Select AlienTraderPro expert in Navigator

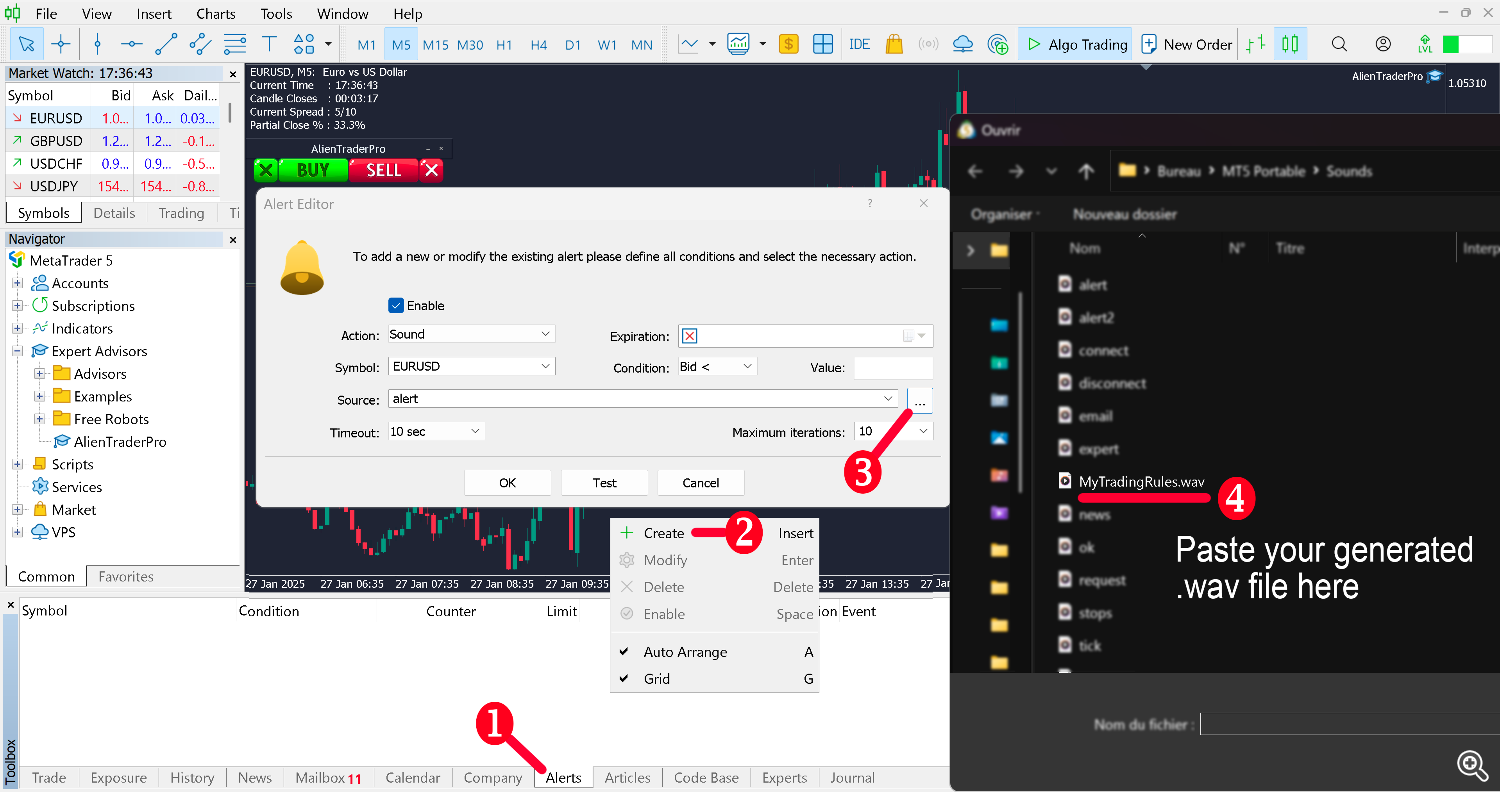119,442
